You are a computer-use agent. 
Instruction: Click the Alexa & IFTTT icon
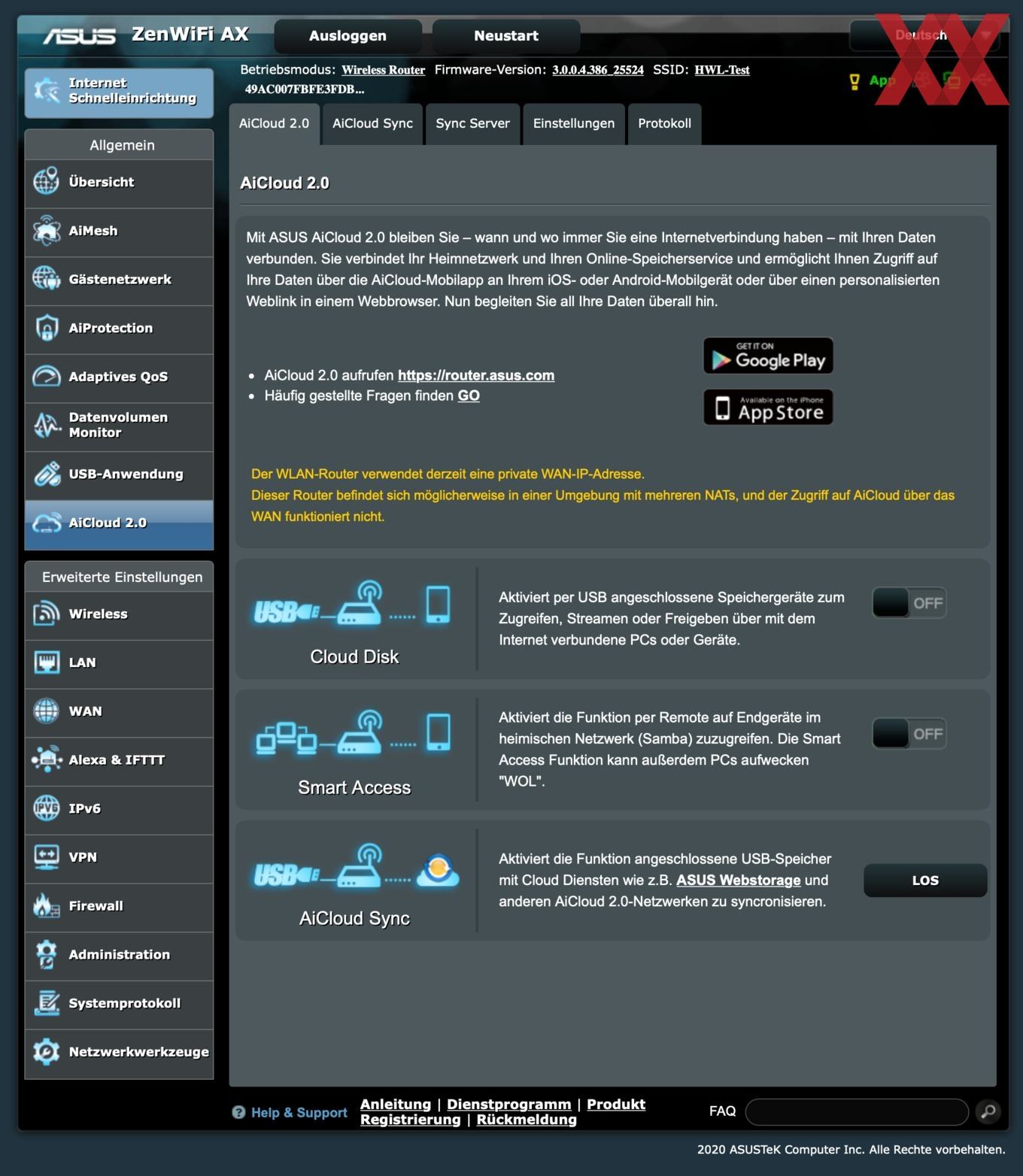pyautogui.click(x=46, y=759)
